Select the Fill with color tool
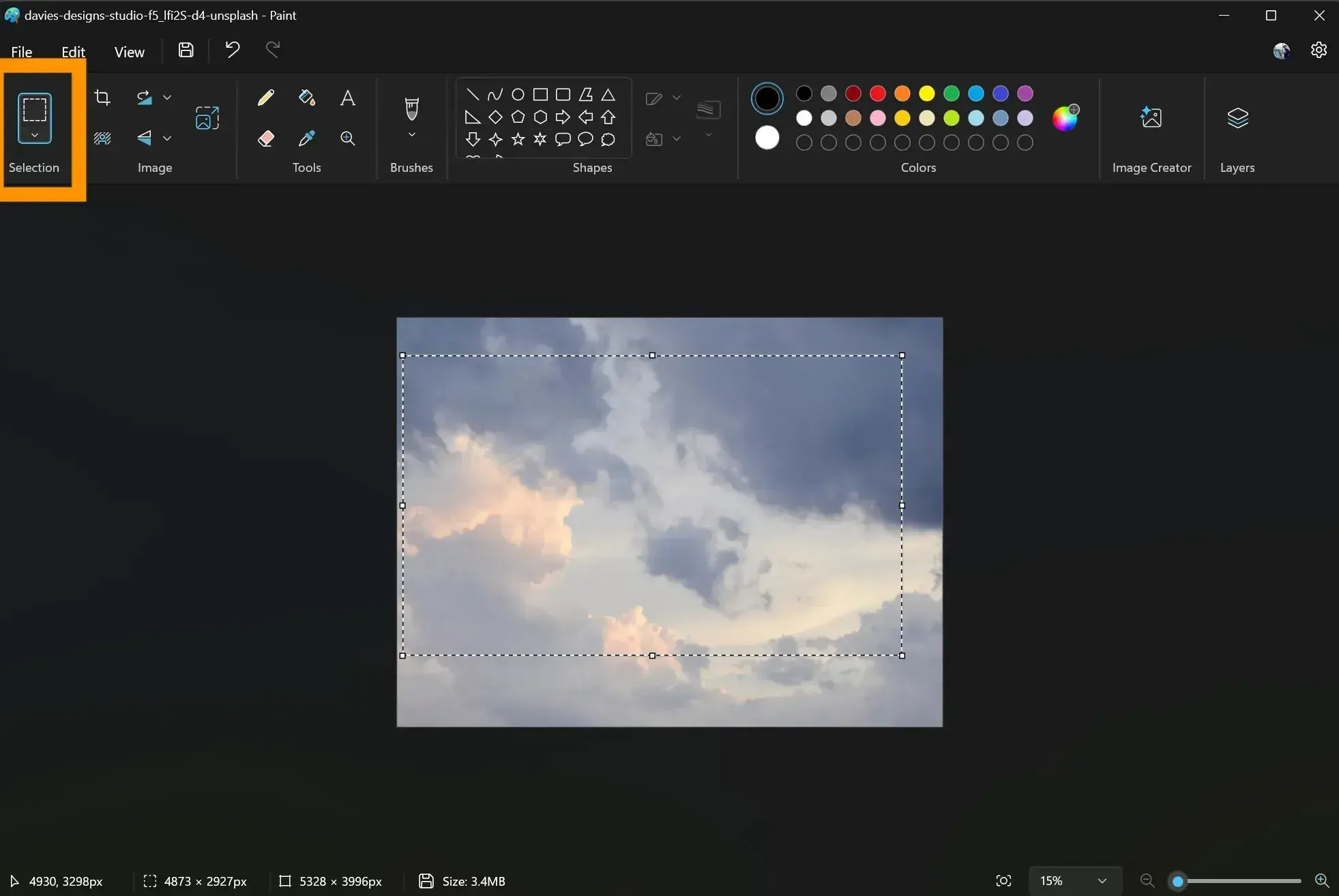The width and height of the screenshot is (1339, 896). [306, 98]
